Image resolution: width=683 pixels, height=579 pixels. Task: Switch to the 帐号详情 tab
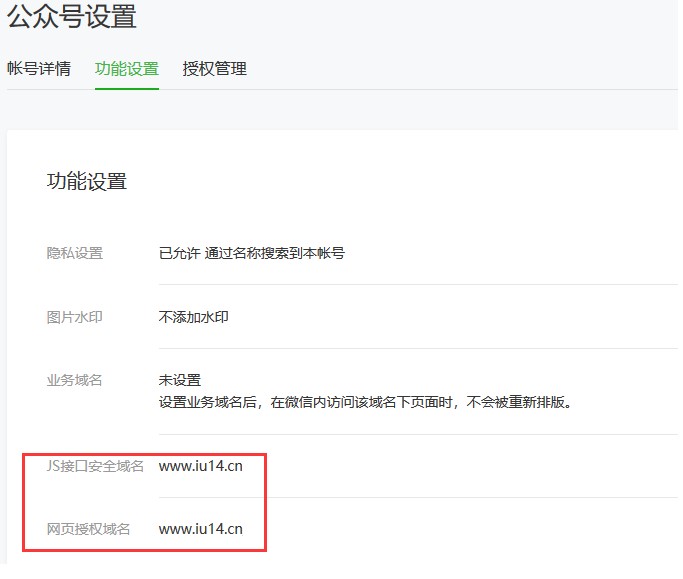(39, 69)
